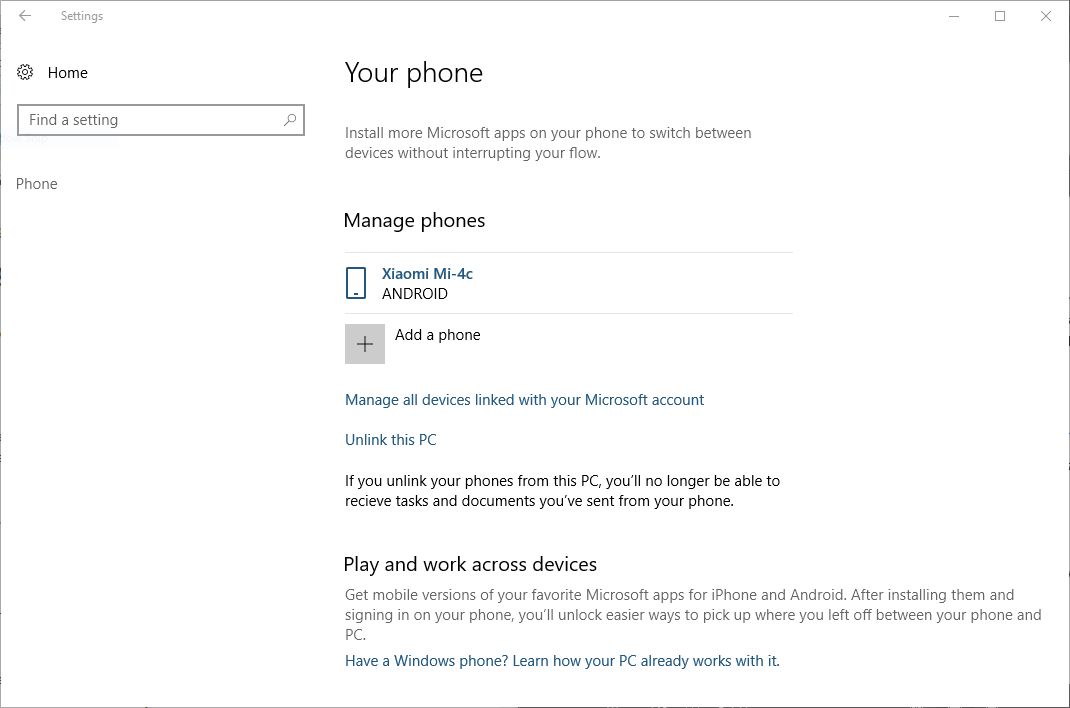The height and width of the screenshot is (708, 1070).
Task: Click the plus Add a phone icon
Action: [365, 344]
